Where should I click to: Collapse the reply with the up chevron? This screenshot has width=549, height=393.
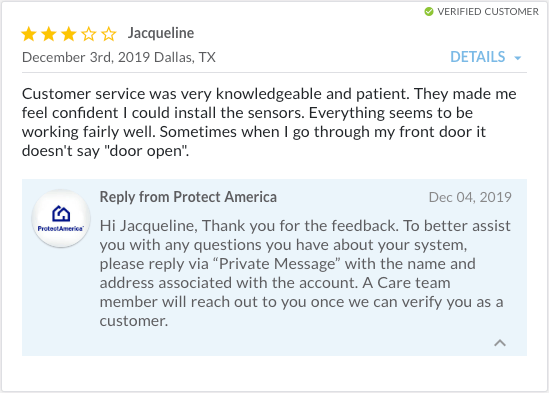click(500, 343)
